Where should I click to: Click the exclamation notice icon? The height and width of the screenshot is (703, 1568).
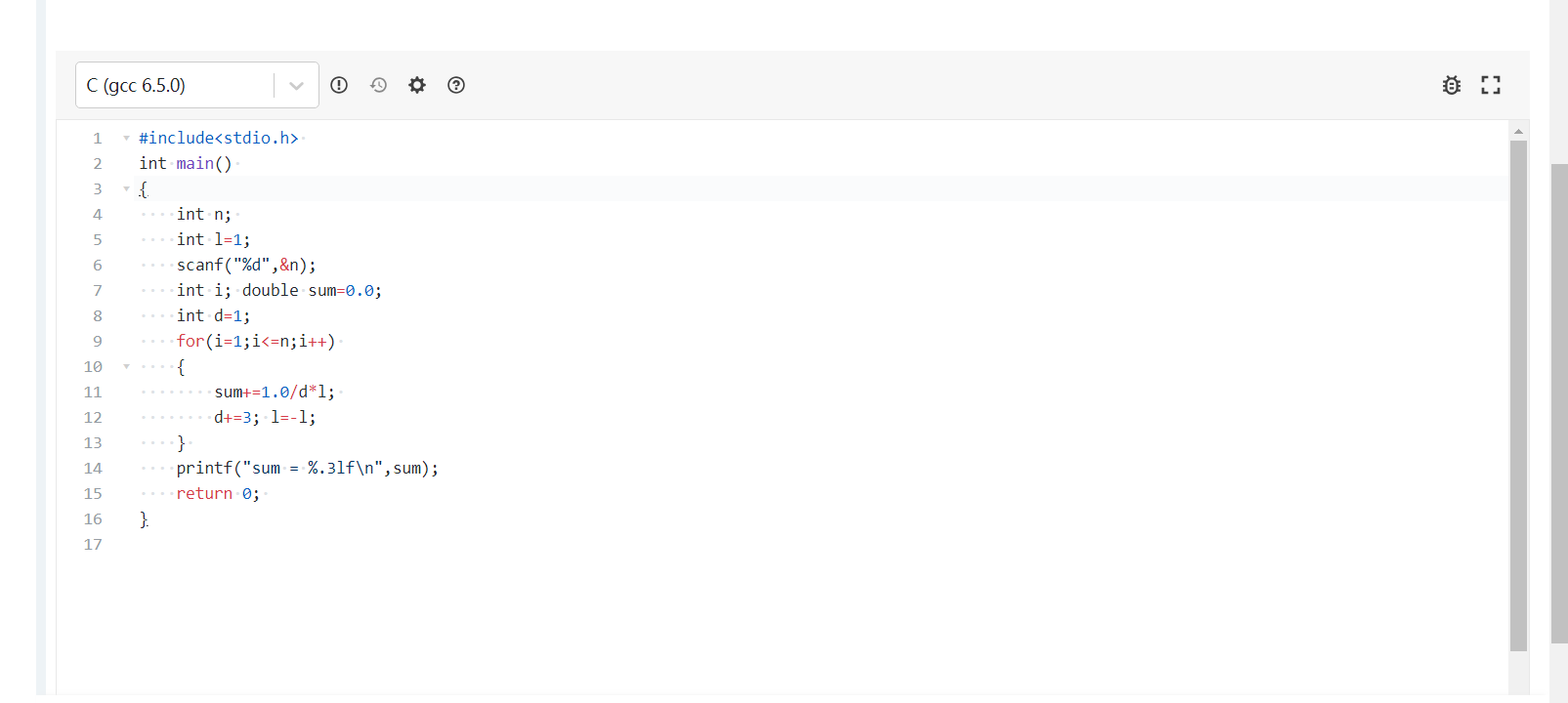click(339, 85)
